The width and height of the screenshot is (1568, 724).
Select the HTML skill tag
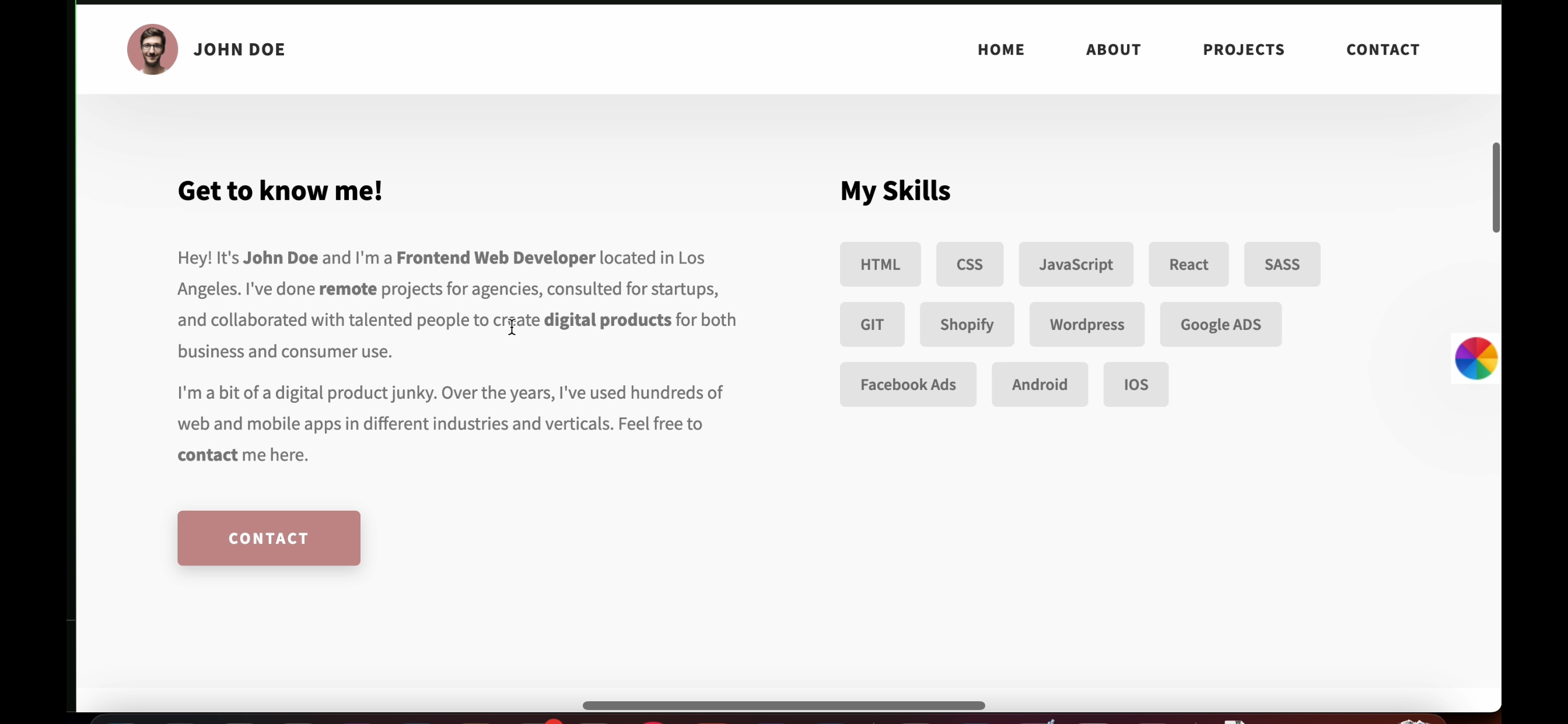click(x=880, y=264)
